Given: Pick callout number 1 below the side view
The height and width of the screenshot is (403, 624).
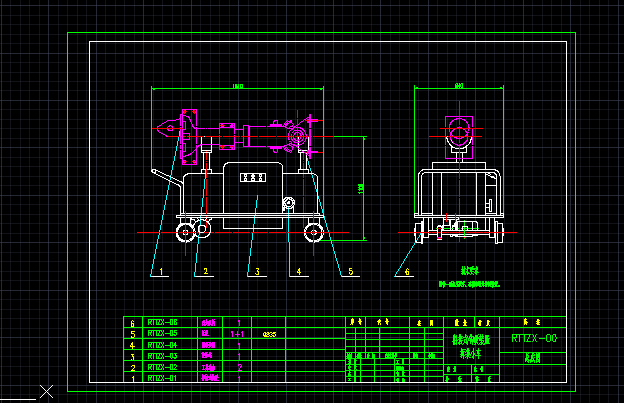Looking at the screenshot, I should pyautogui.click(x=161, y=271).
